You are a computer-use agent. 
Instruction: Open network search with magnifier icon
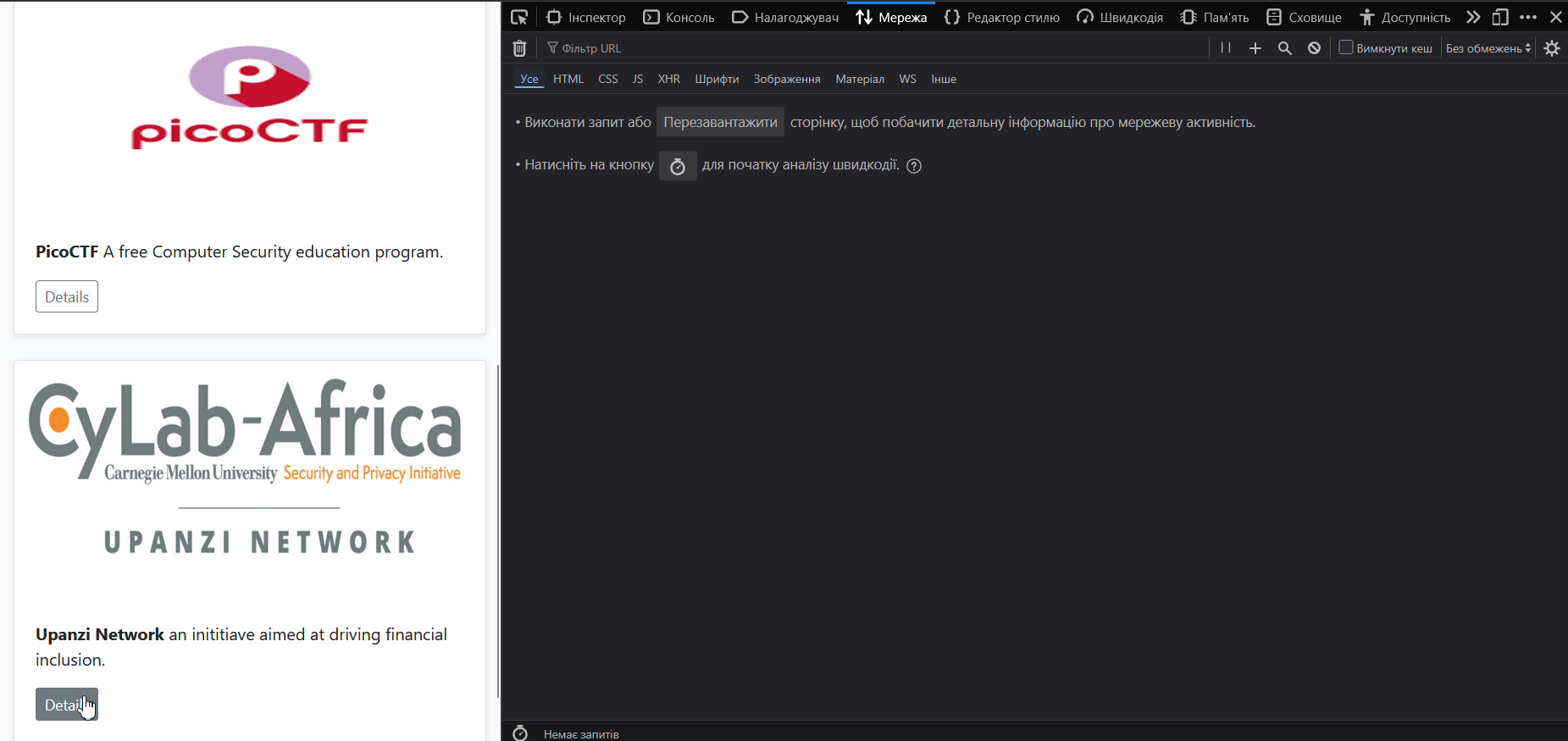point(1285,48)
